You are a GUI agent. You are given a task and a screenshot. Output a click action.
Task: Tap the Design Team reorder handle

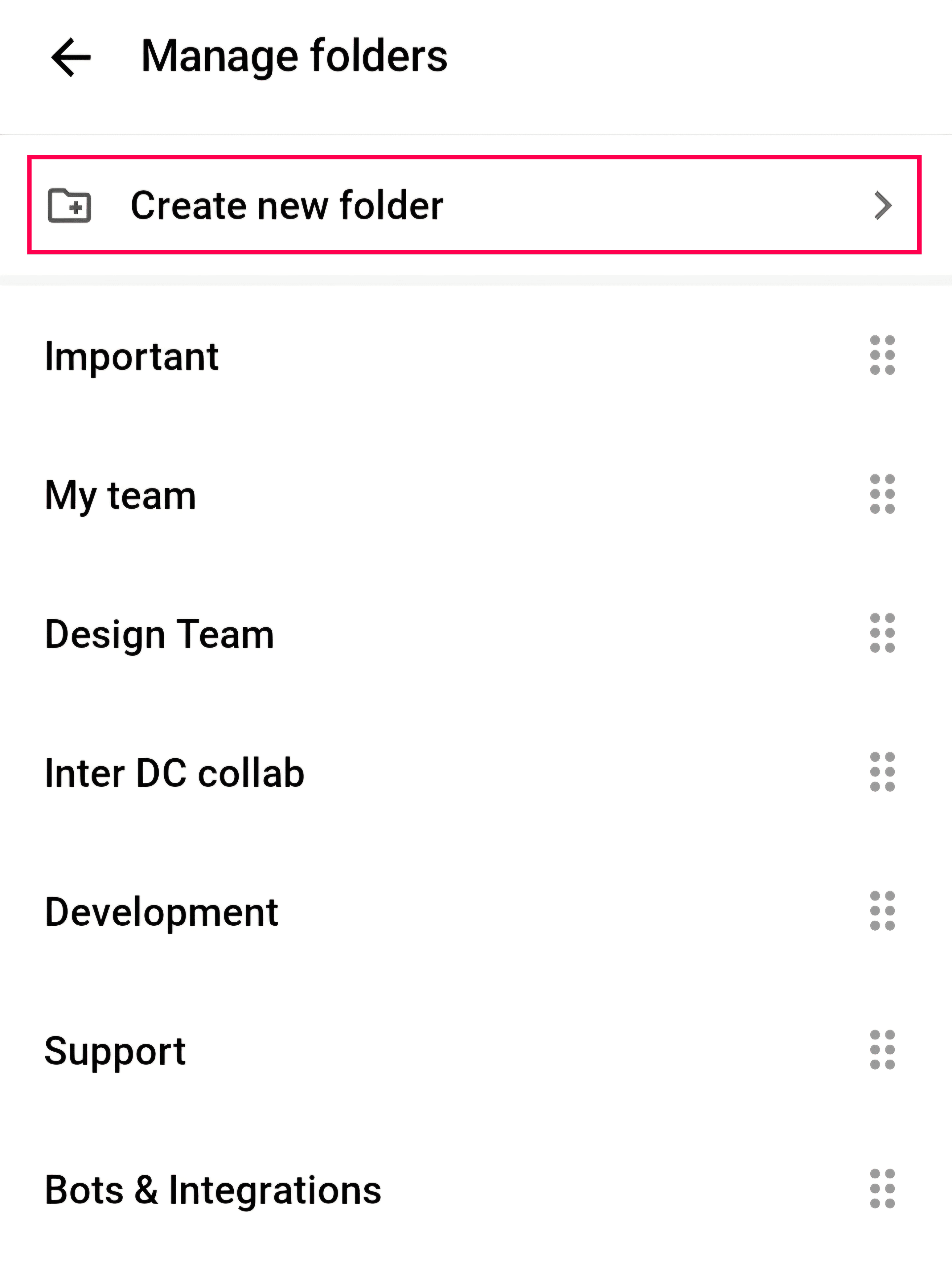[x=882, y=633]
